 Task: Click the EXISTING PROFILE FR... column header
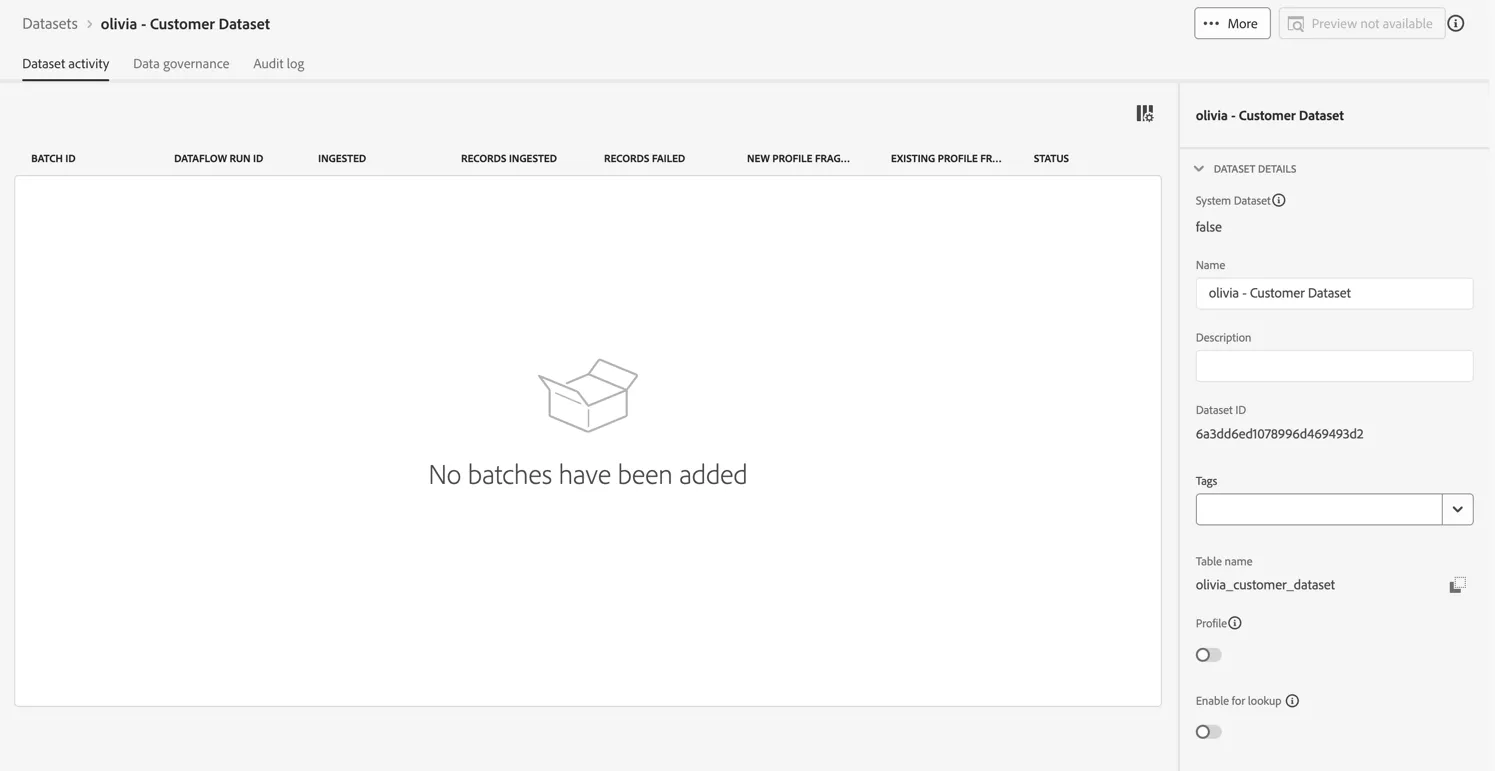[x=946, y=158]
